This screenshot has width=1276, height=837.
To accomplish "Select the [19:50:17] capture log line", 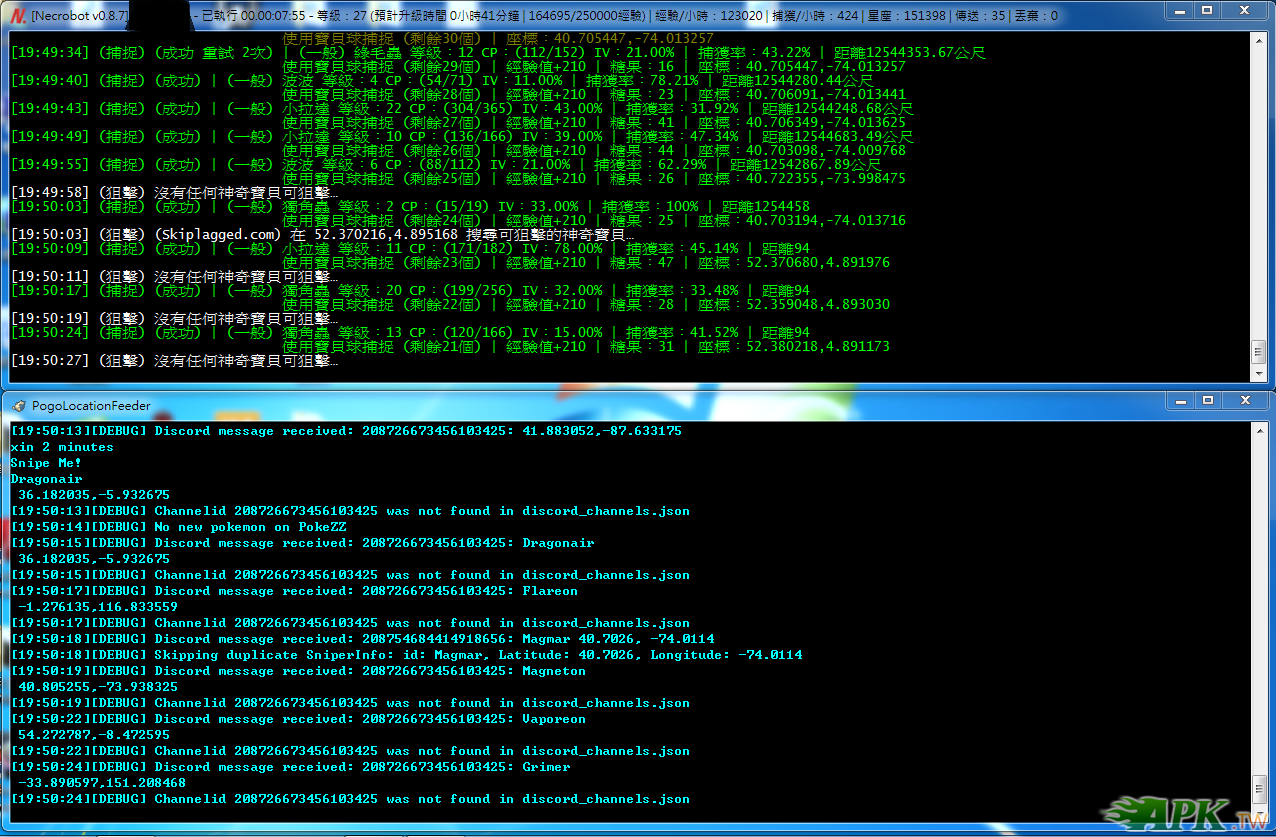I will [x=410, y=290].
